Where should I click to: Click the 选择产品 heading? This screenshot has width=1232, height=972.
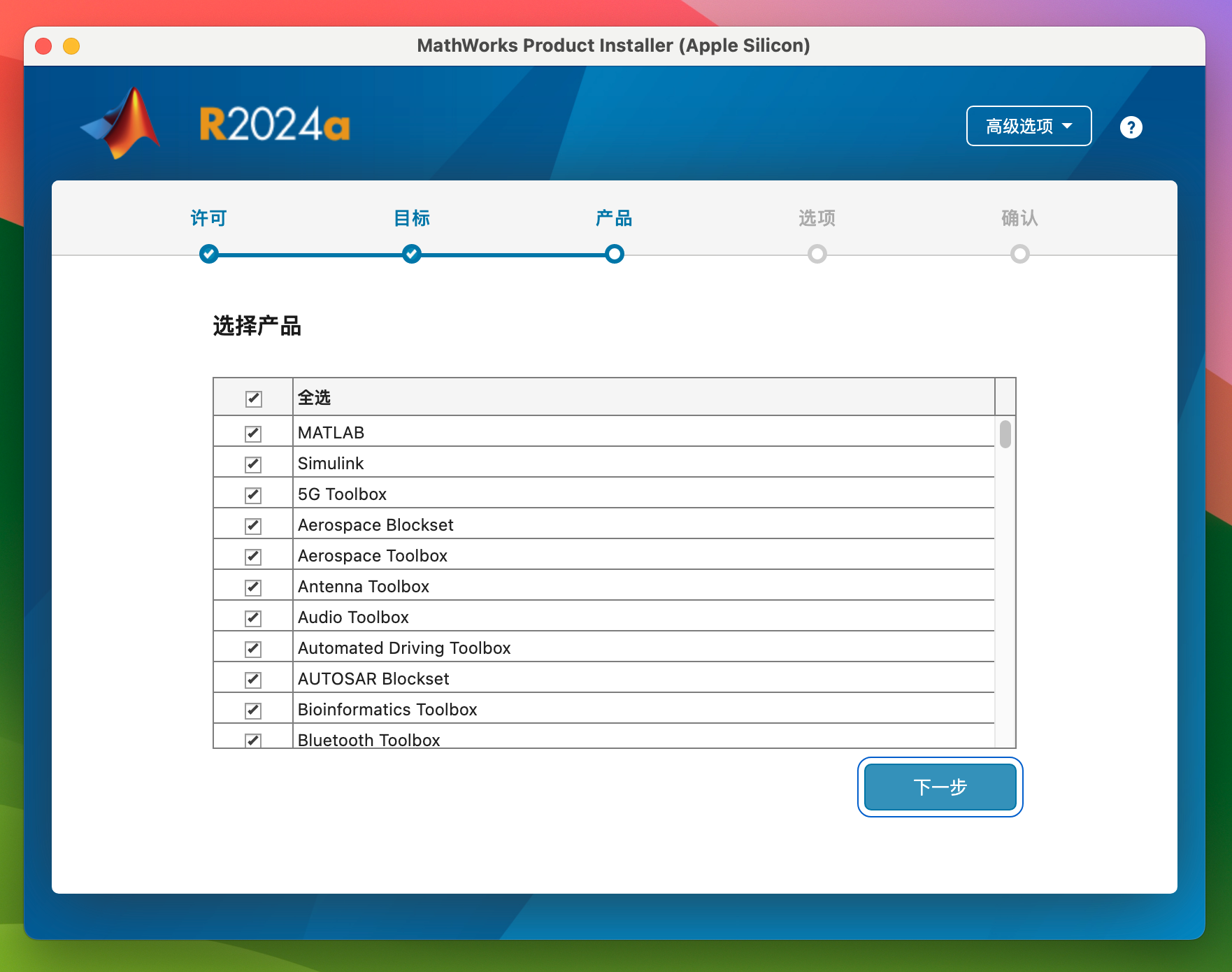(x=257, y=326)
